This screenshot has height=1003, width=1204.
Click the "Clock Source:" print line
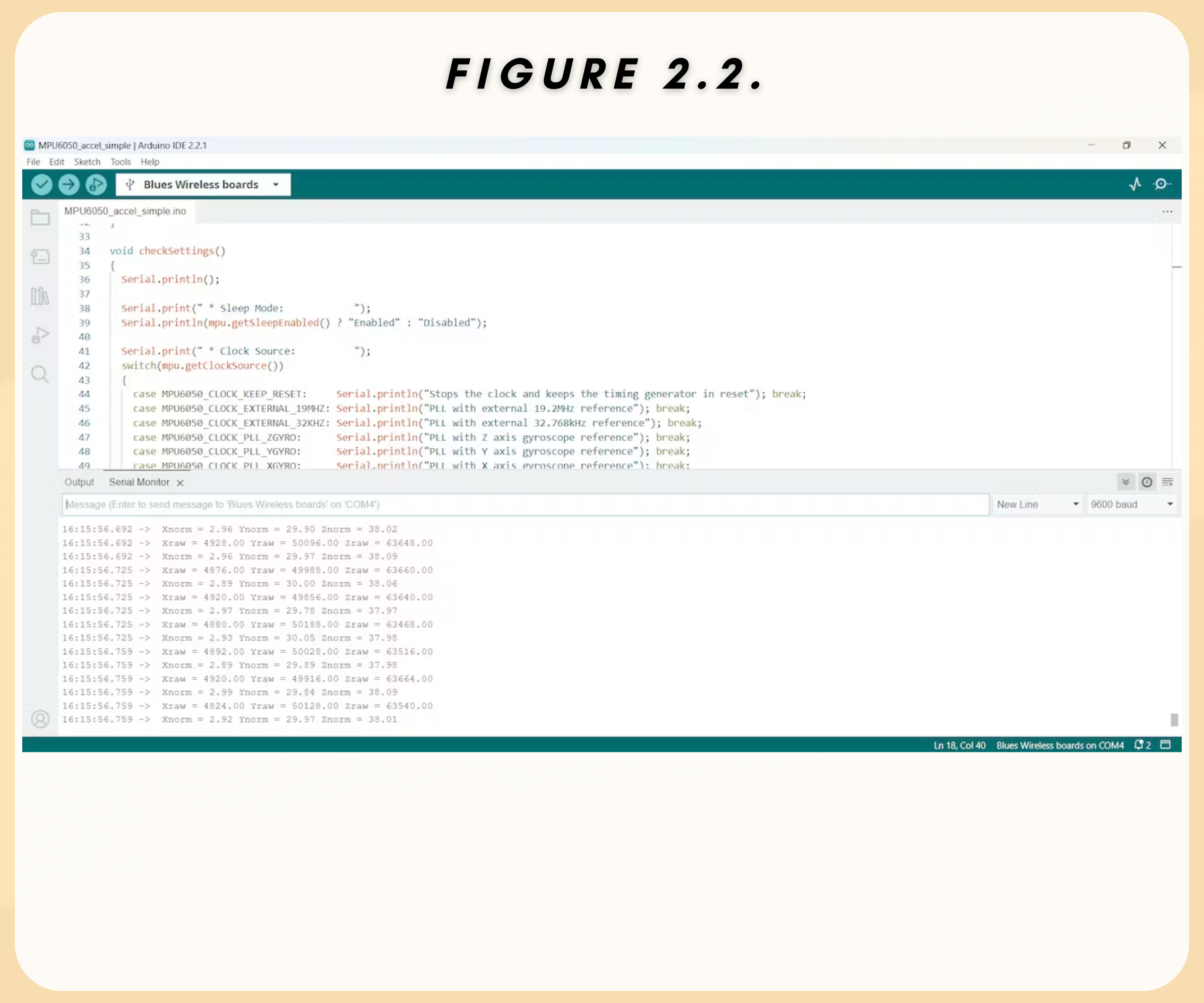click(x=246, y=351)
